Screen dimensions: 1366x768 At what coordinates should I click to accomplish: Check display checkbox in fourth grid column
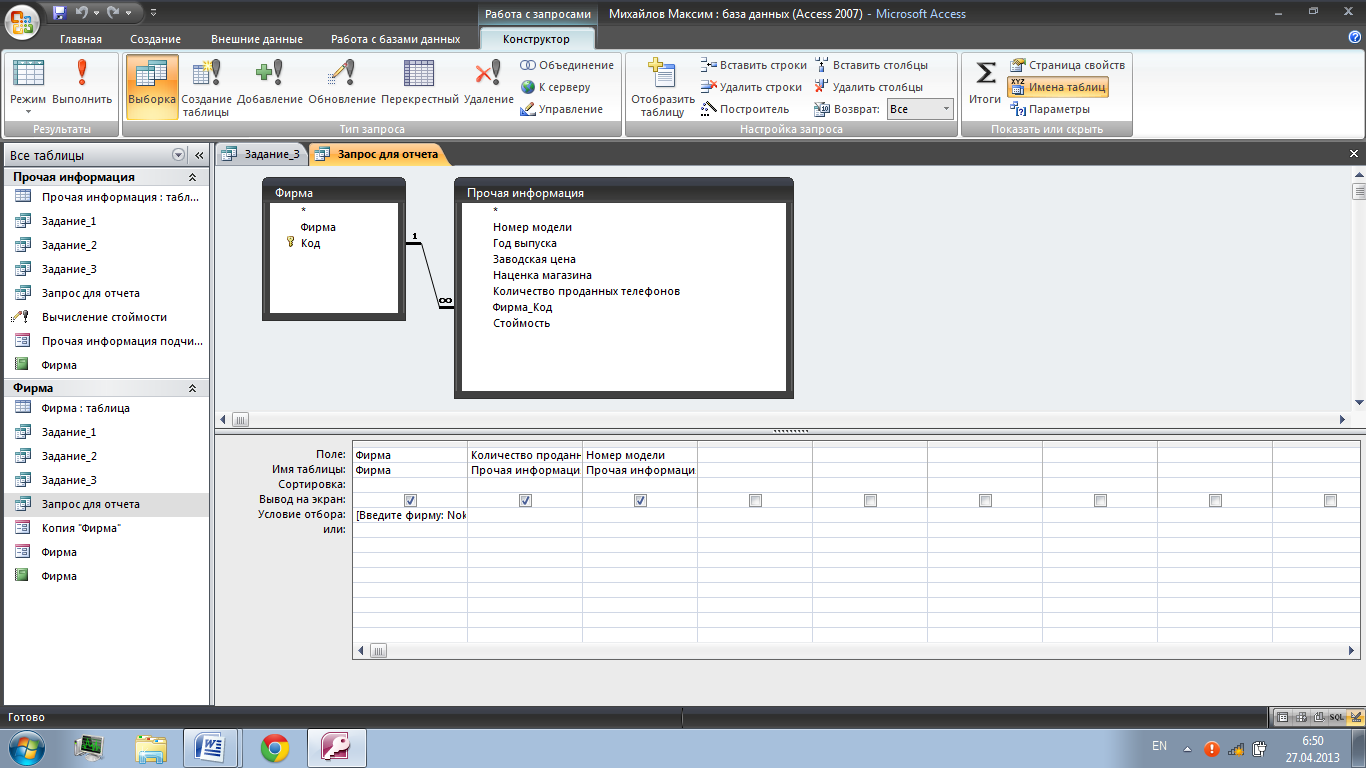tap(755, 500)
